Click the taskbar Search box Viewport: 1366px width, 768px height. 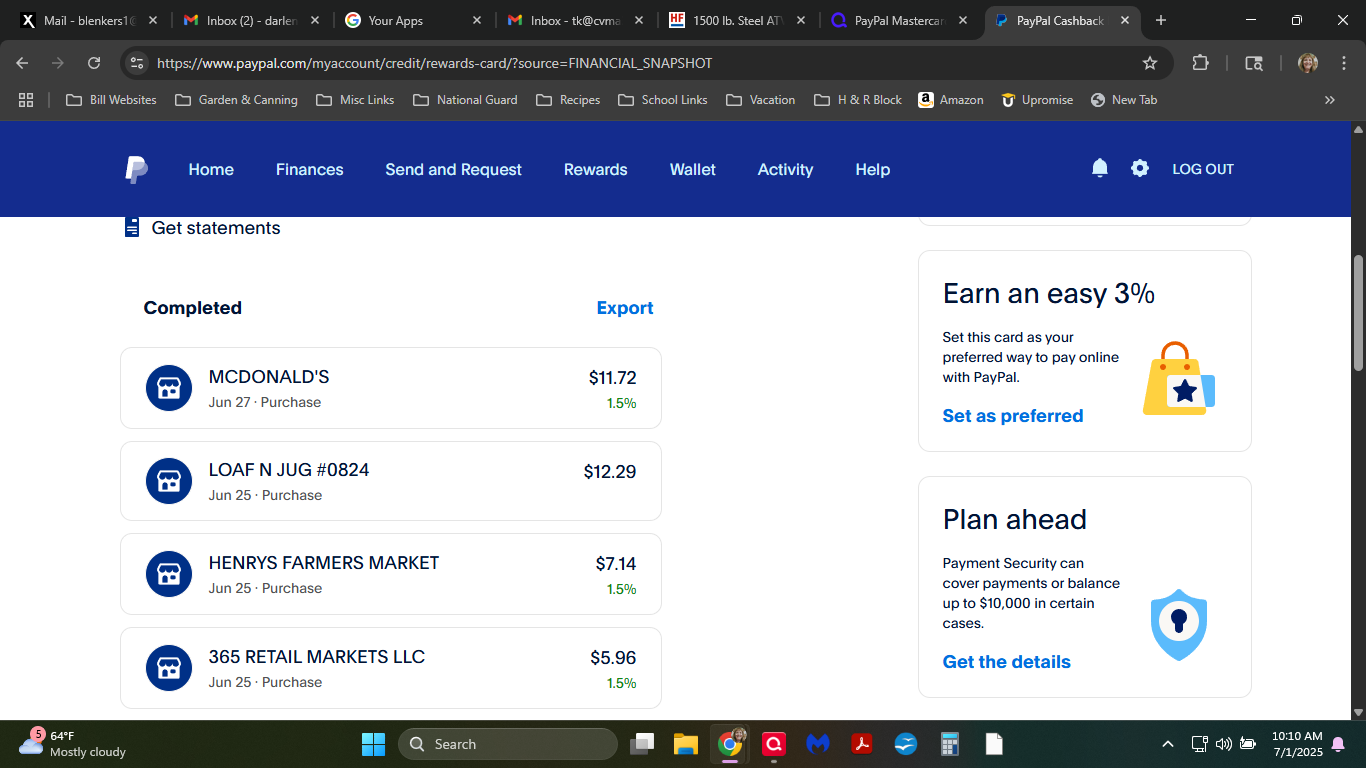[508, 744]
